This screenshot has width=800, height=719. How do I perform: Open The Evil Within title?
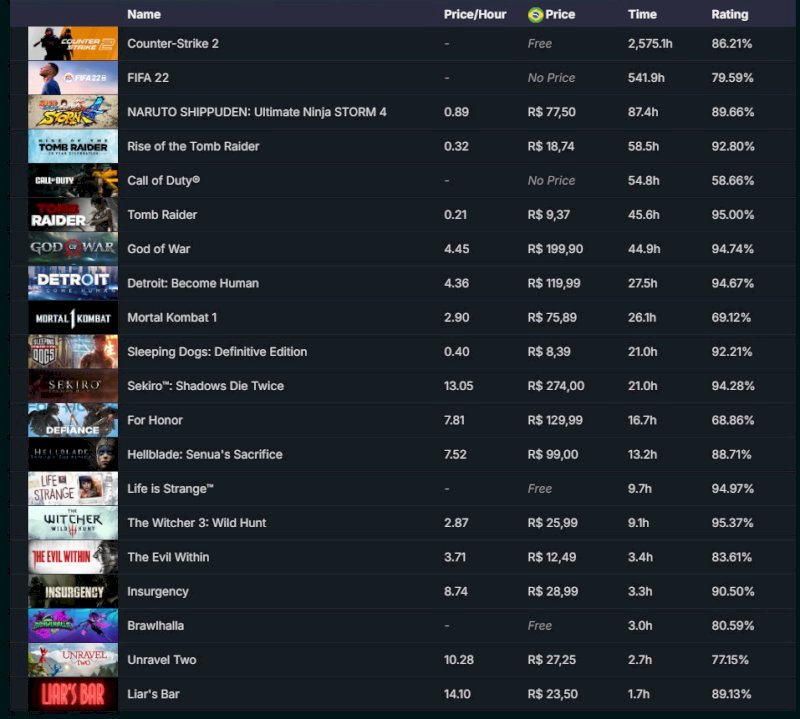coord(168,557)
